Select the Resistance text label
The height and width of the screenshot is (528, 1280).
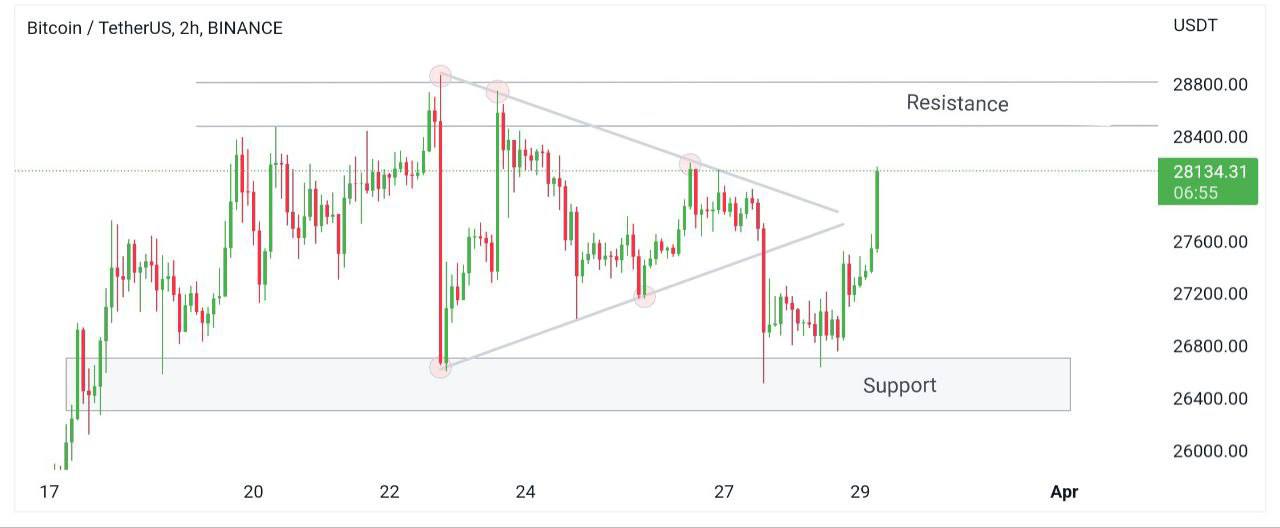[957, 103]
